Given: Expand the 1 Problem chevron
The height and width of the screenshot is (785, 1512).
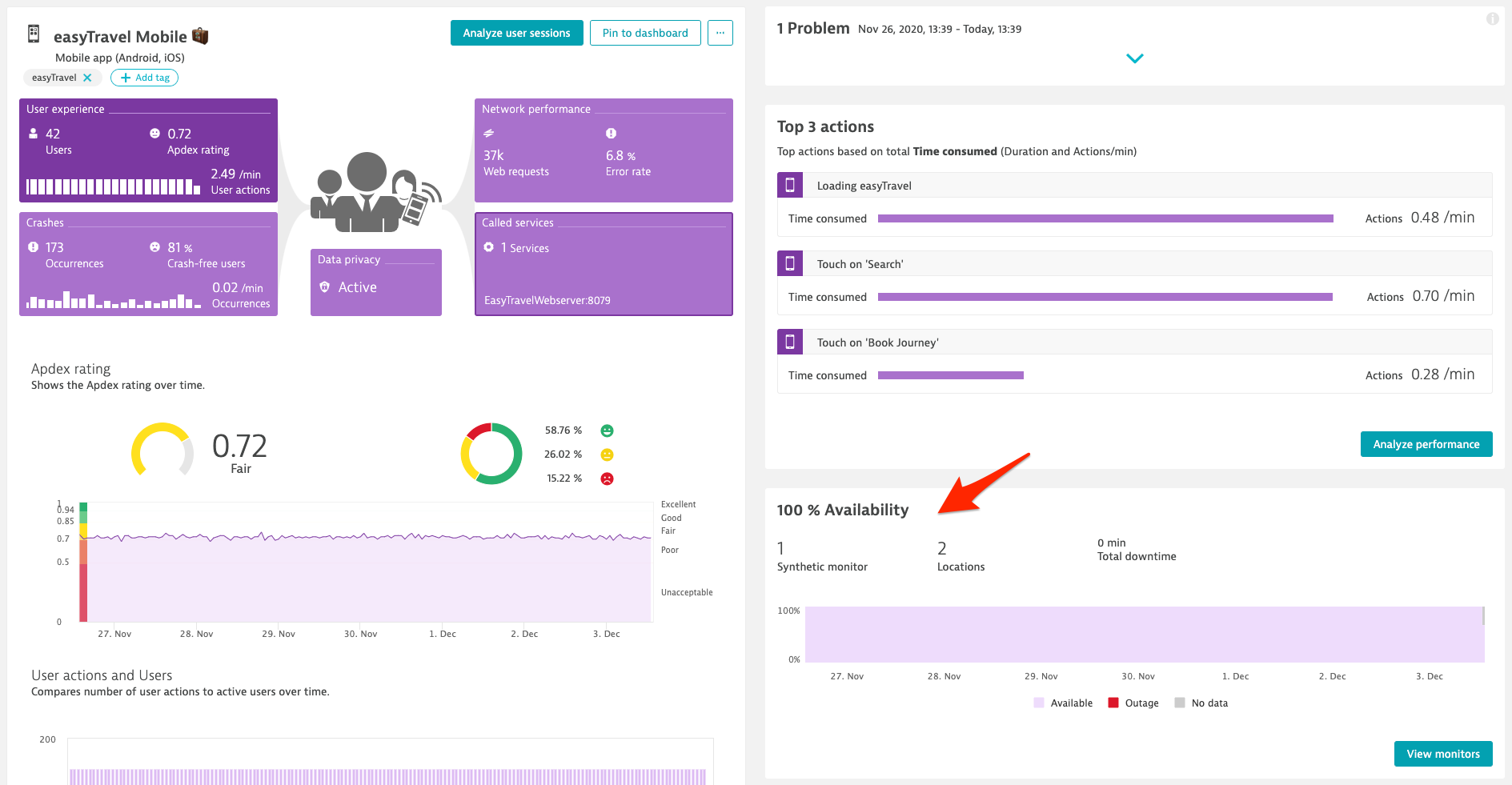Looking at the screenshot, I should coord(1135,58).
